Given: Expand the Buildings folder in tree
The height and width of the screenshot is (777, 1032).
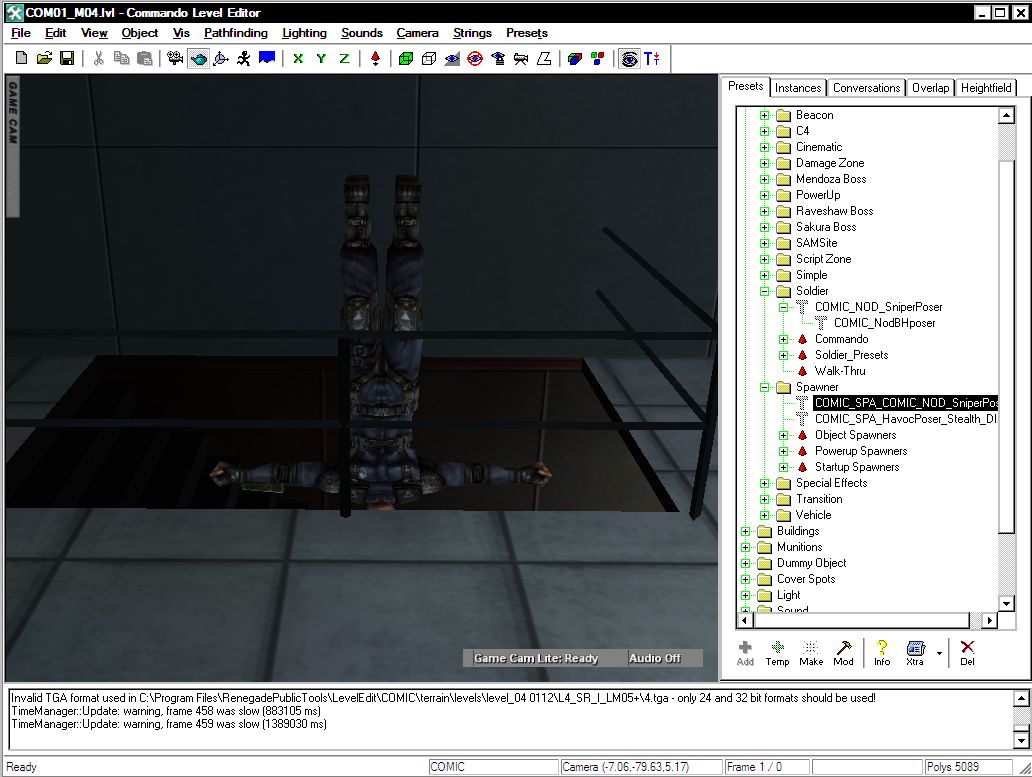Looking at the screenshot, I should coord(745,531).
